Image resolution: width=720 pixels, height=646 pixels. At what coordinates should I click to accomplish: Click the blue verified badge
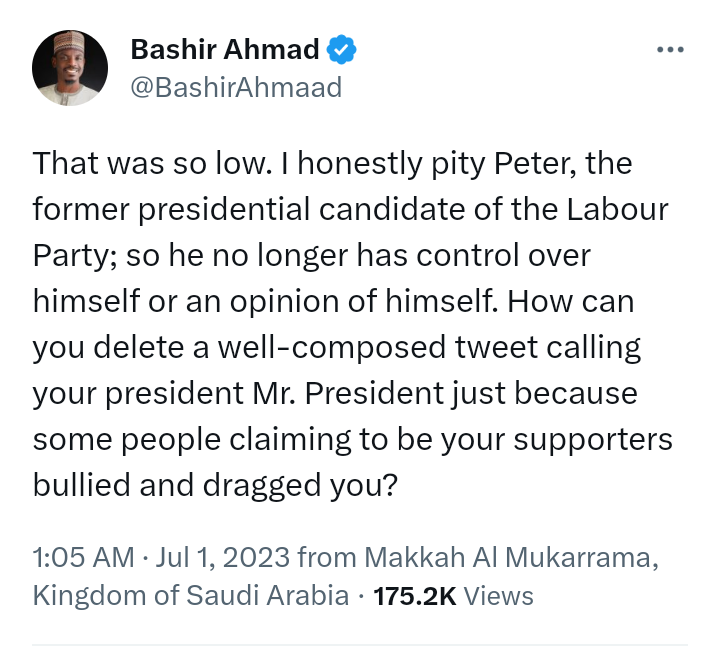click(x=344, y=49)
